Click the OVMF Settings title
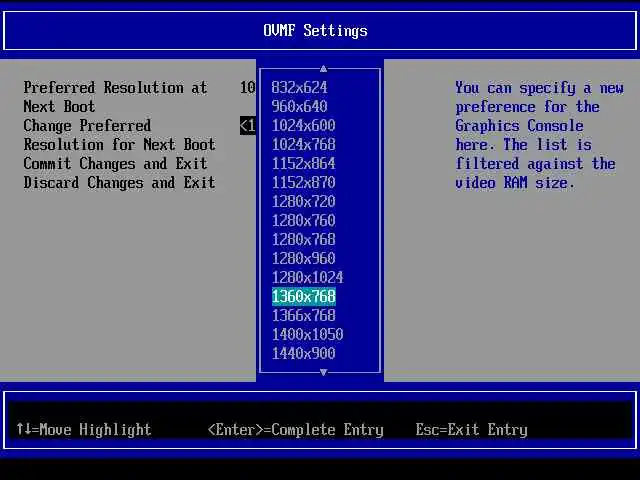The image size is (640, 480). click(315, 31)
